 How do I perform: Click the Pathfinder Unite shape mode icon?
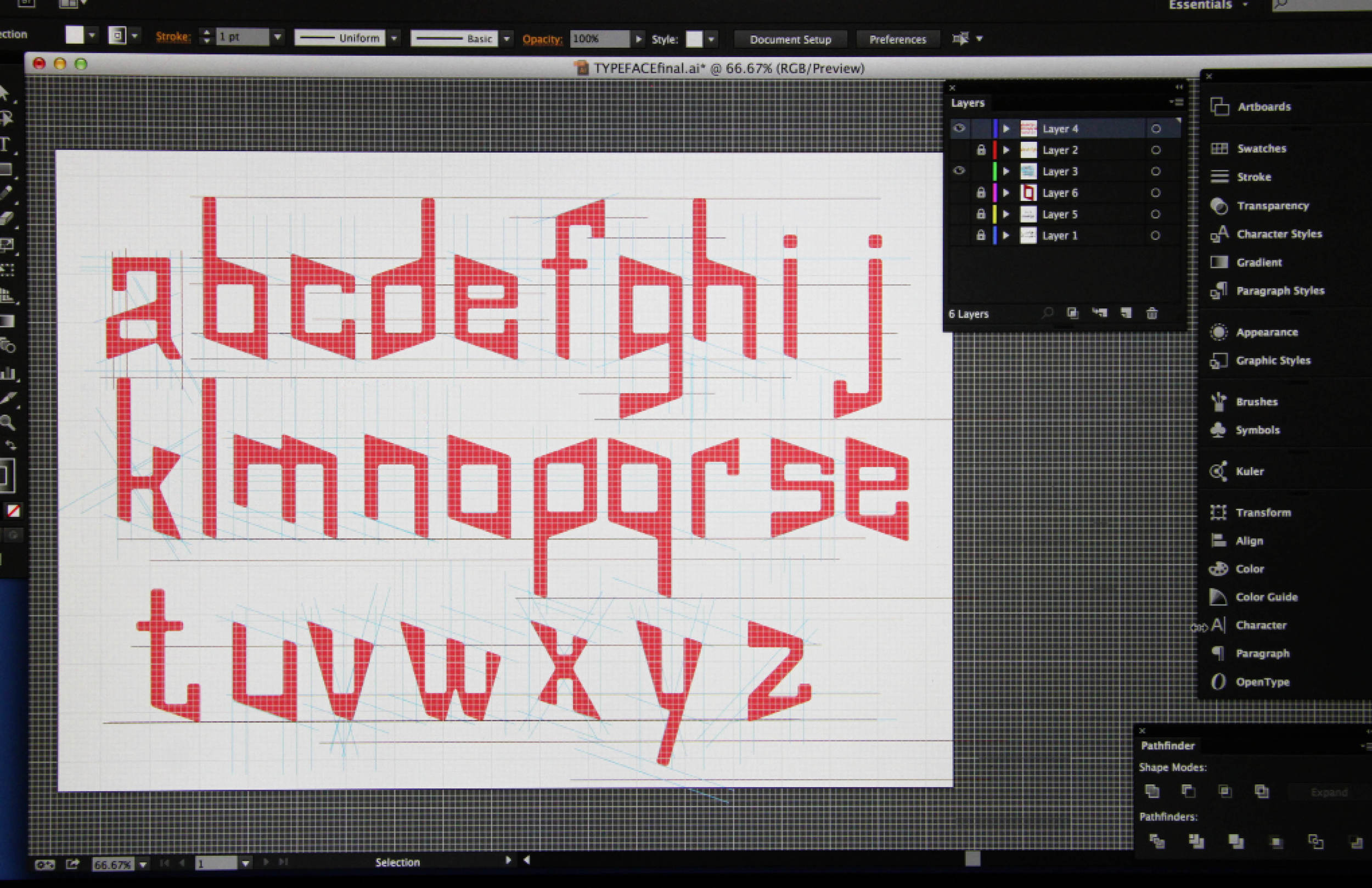1152,791
